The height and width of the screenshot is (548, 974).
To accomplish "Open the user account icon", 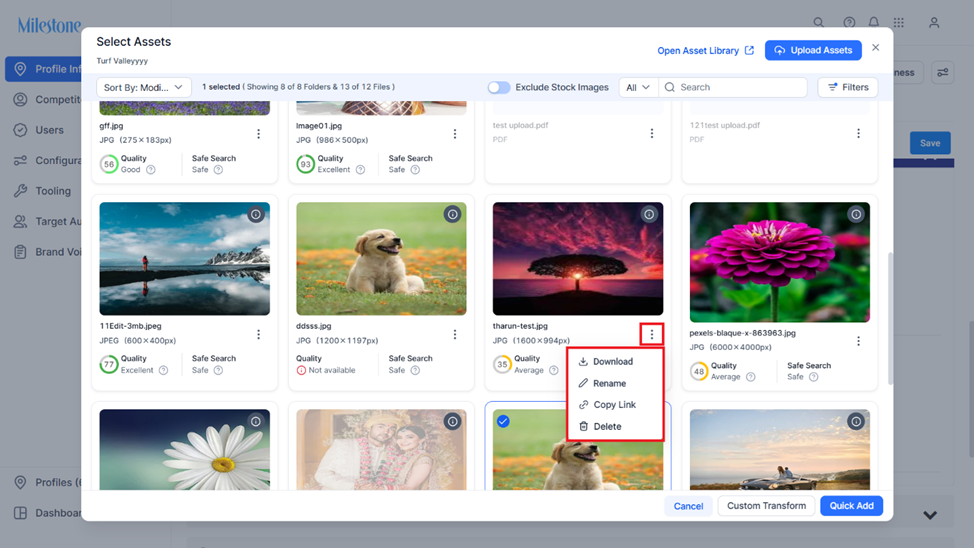I will 934,22.
